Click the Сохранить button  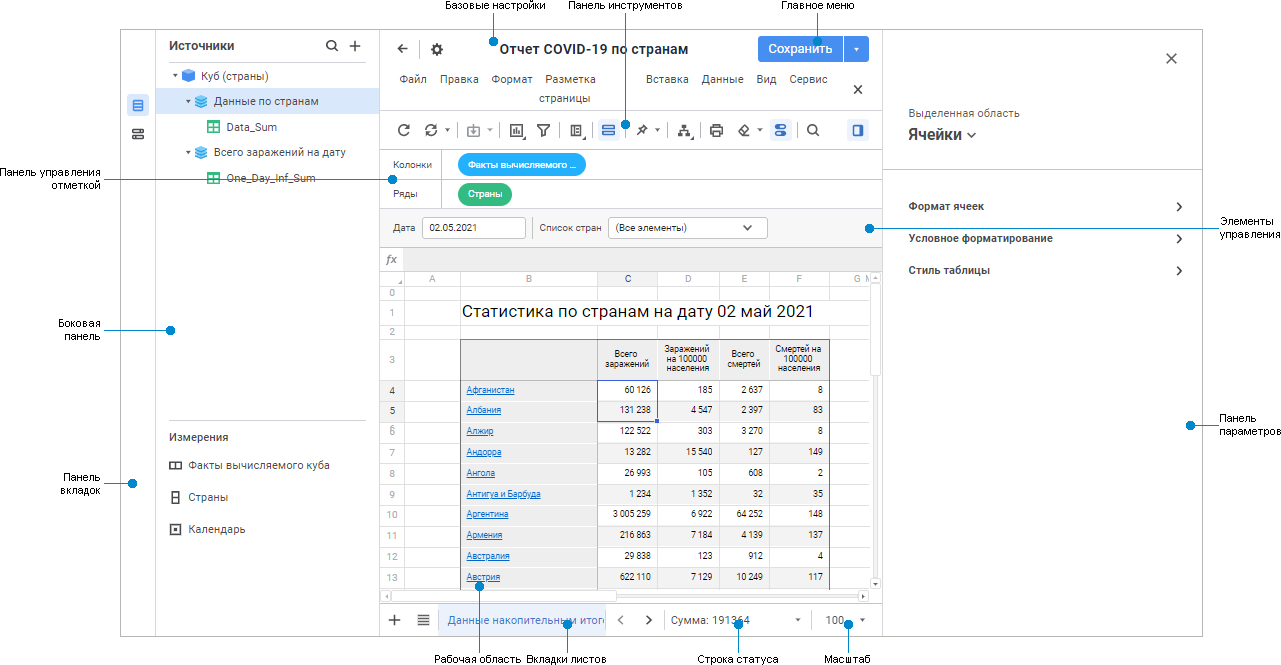pos(800,49)
